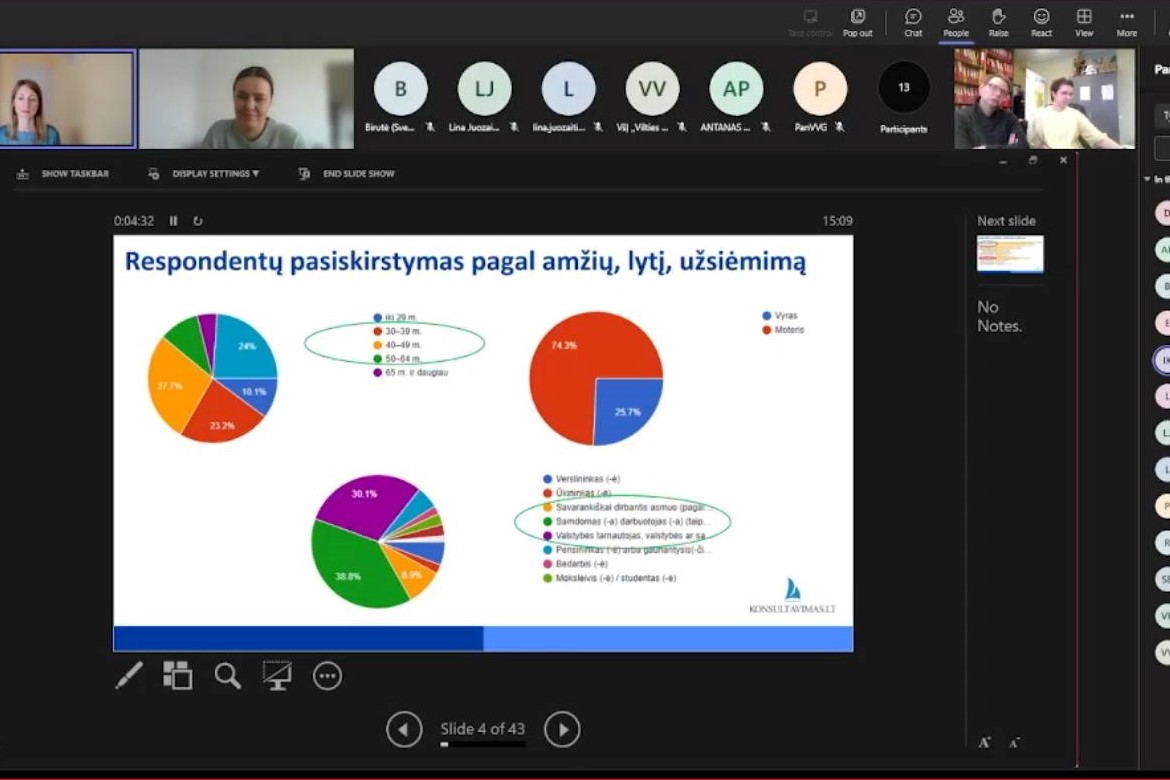Image resolution: width=1170 pixels, height=780 pixels.
Task: Open more slide show options ellipsis
Action: pos(327,676)
